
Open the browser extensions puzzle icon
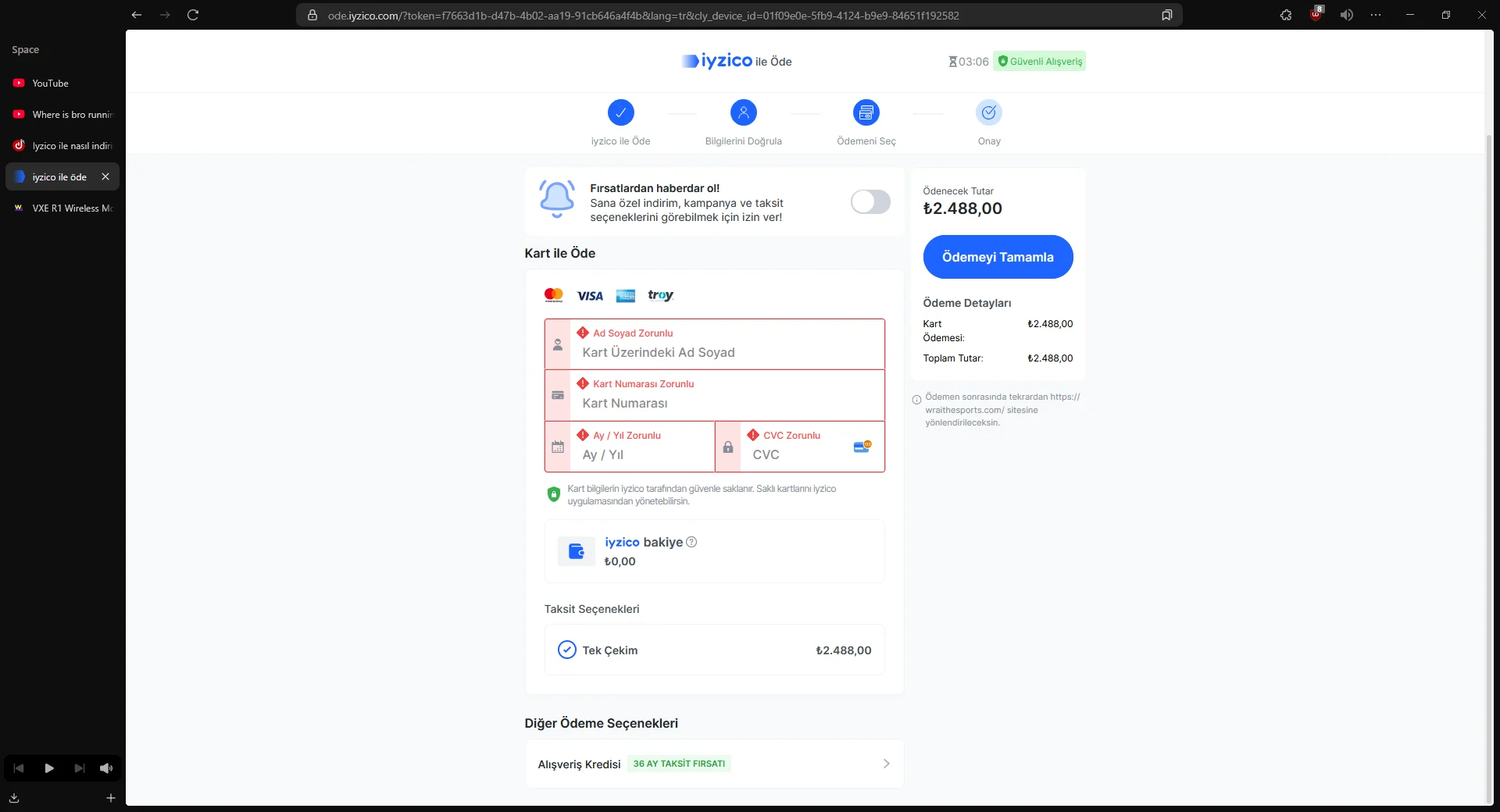pyautogui.click(x=1286, y=15)
